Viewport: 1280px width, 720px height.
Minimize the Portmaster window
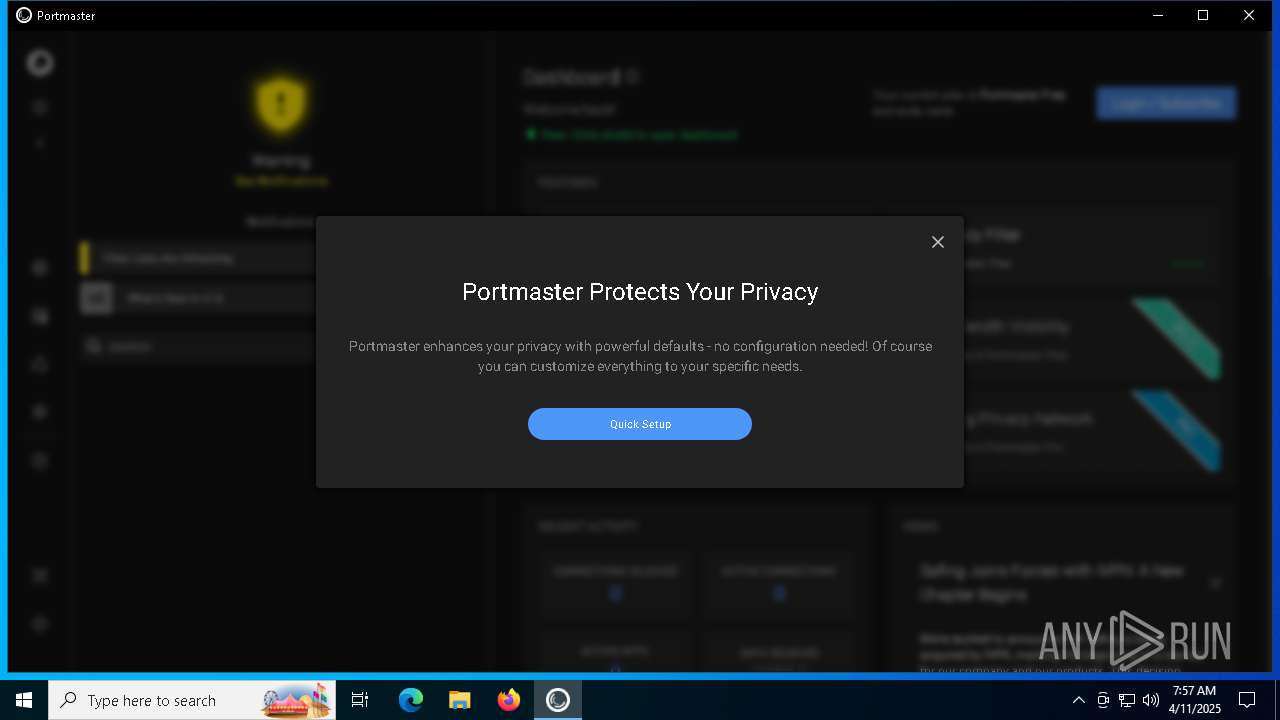(1158, 15)
